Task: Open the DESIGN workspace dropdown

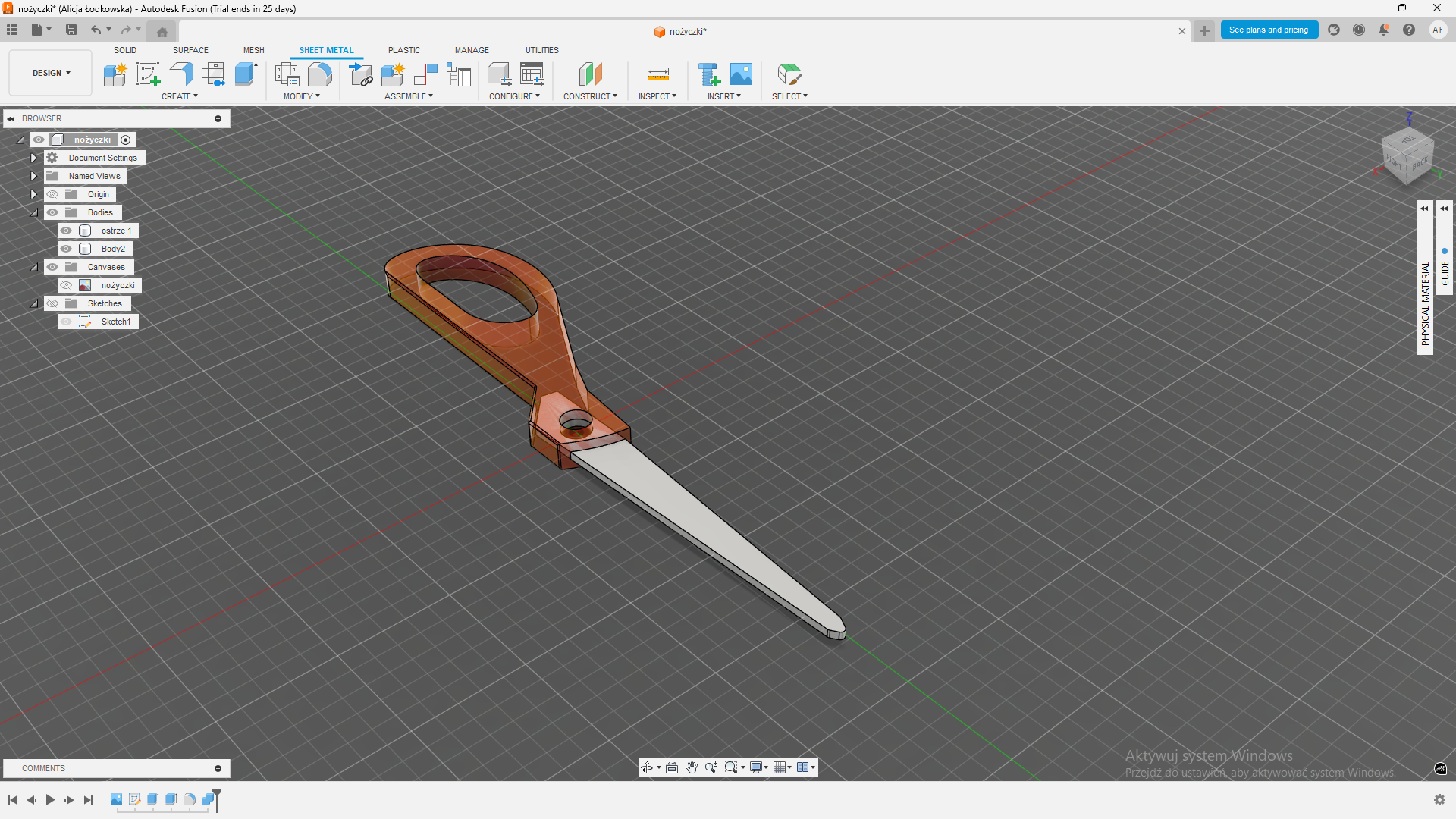Action: click(x=51, y=73)
